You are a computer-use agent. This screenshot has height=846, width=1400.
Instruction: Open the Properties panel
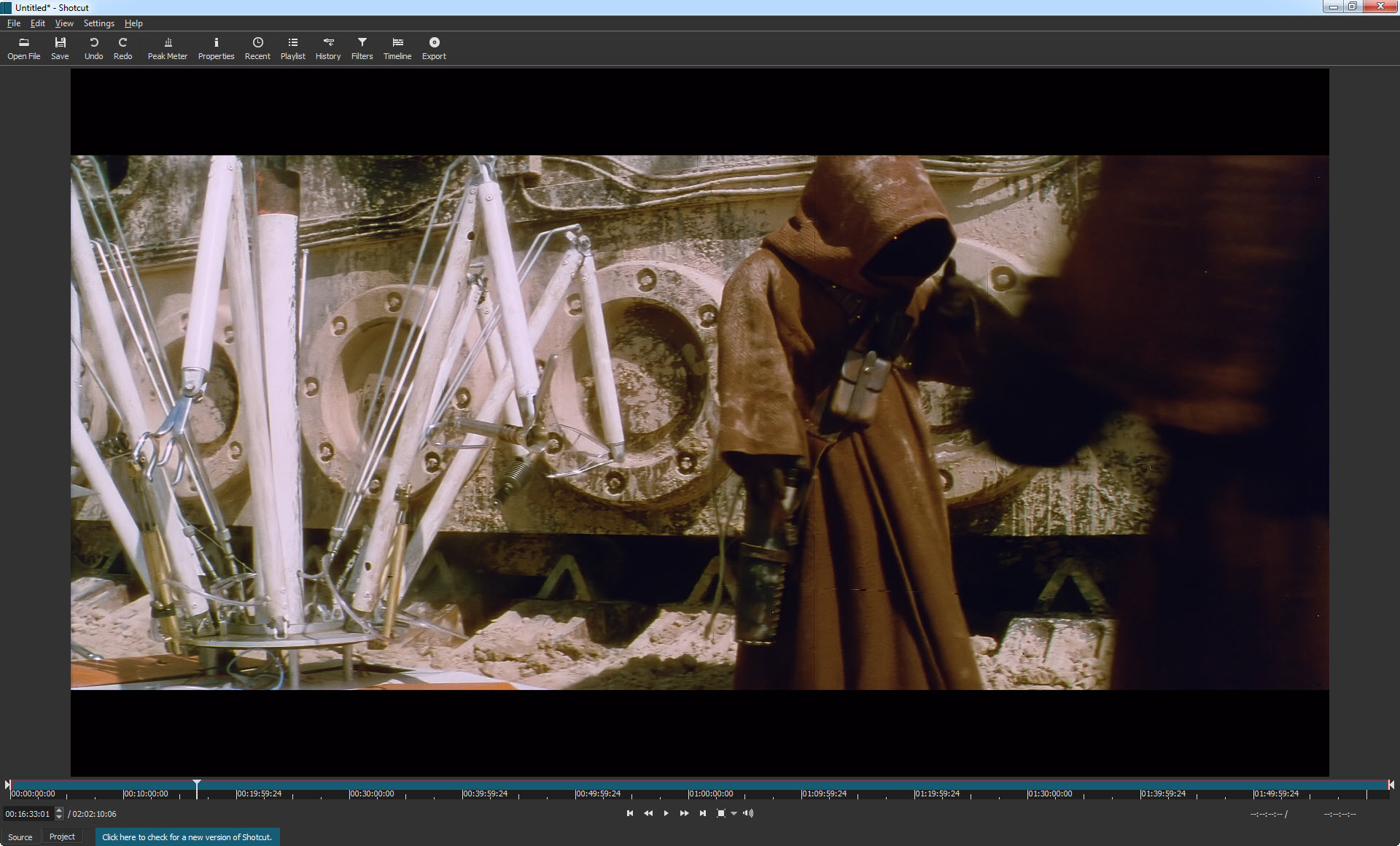click(x=216, y=48)
